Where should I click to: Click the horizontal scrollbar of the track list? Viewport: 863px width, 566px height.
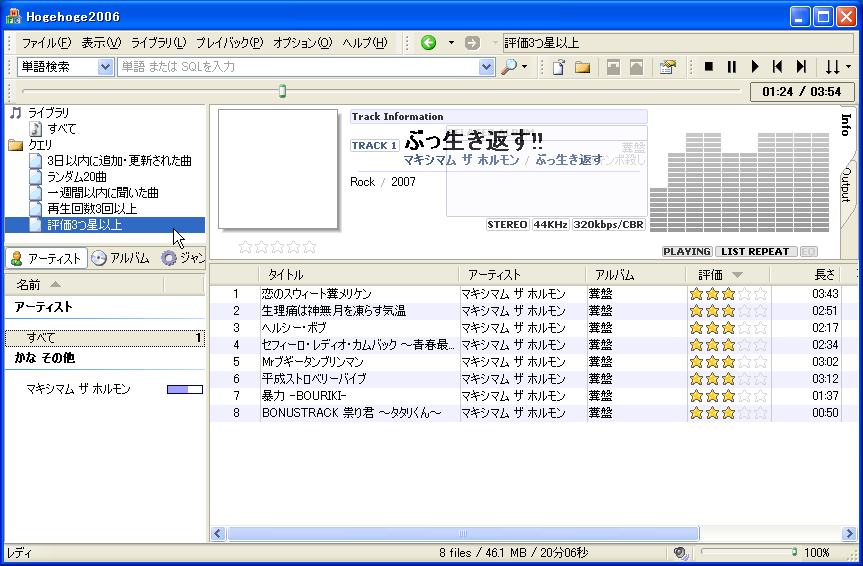click(463, 533)
